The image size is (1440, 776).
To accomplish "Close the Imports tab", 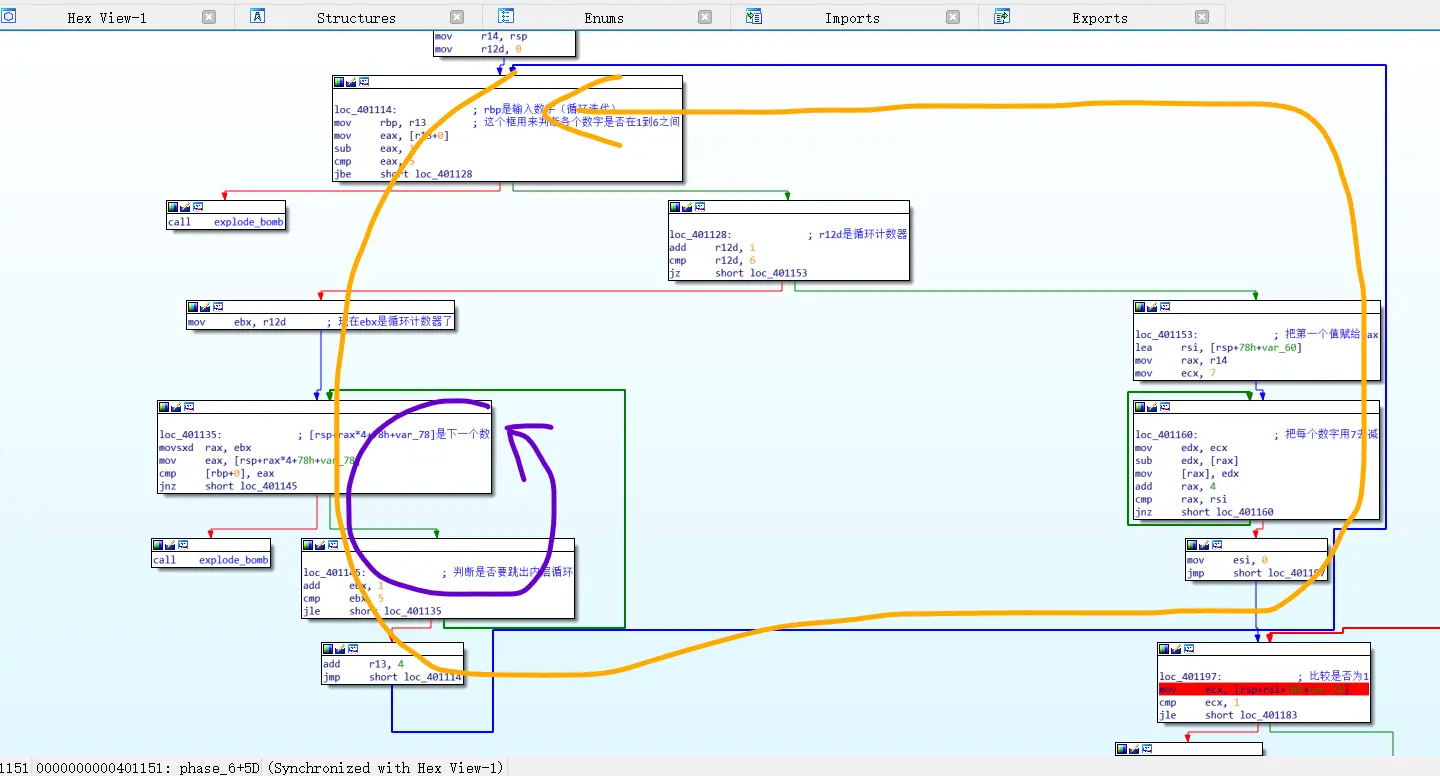I will point(953,17).
